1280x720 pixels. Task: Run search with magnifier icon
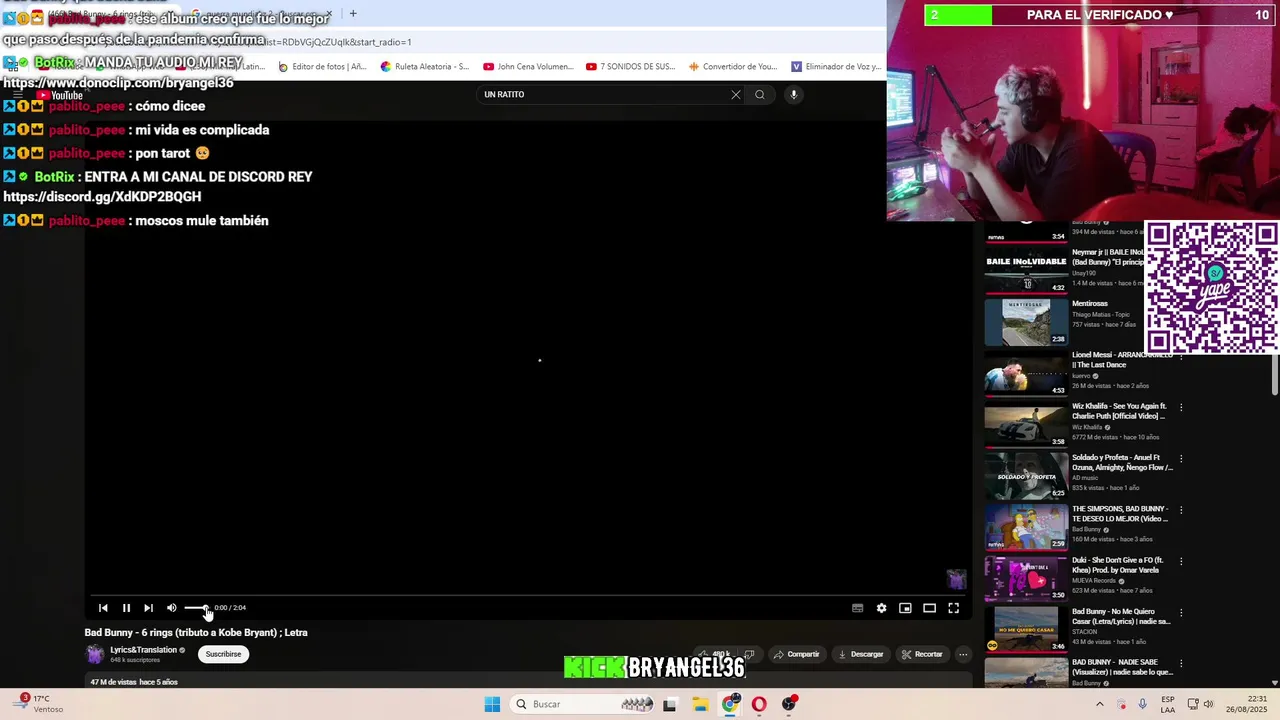click(760, 95)
